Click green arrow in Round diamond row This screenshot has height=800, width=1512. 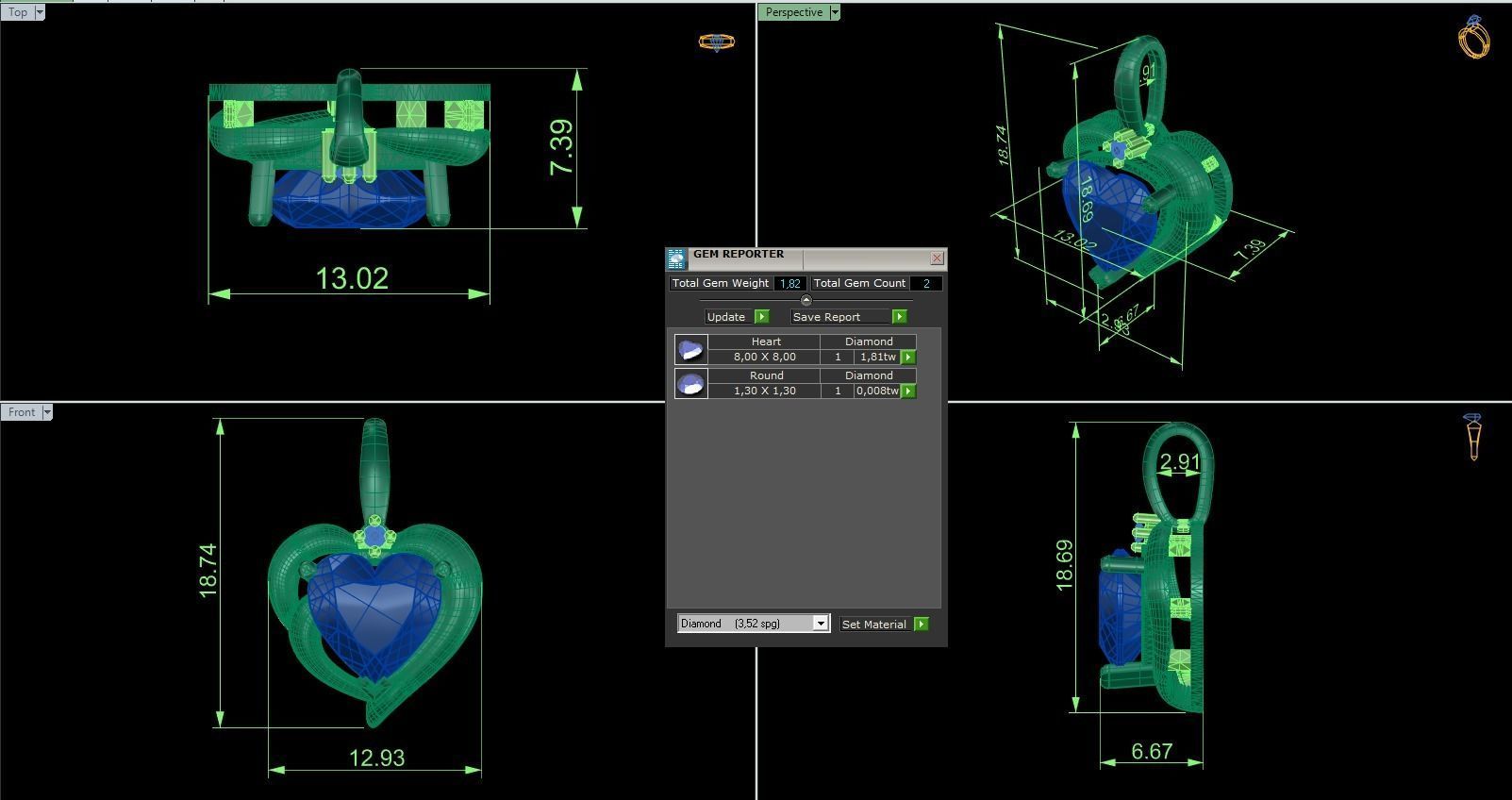908,392
